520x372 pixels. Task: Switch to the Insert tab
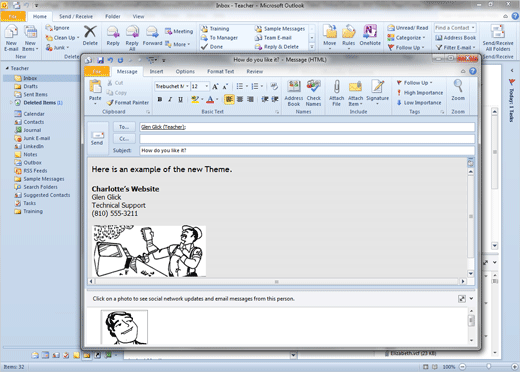click(x=156, y=71)
